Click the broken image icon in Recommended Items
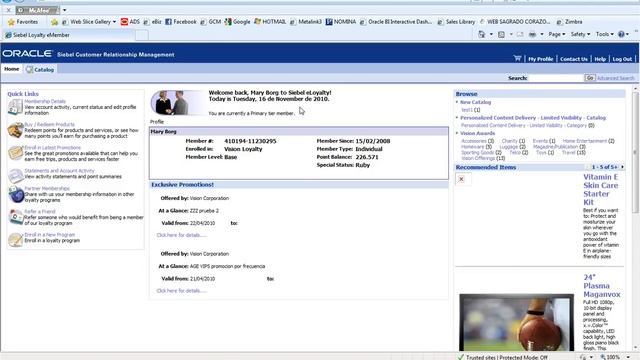 click(x=461, y=179)
